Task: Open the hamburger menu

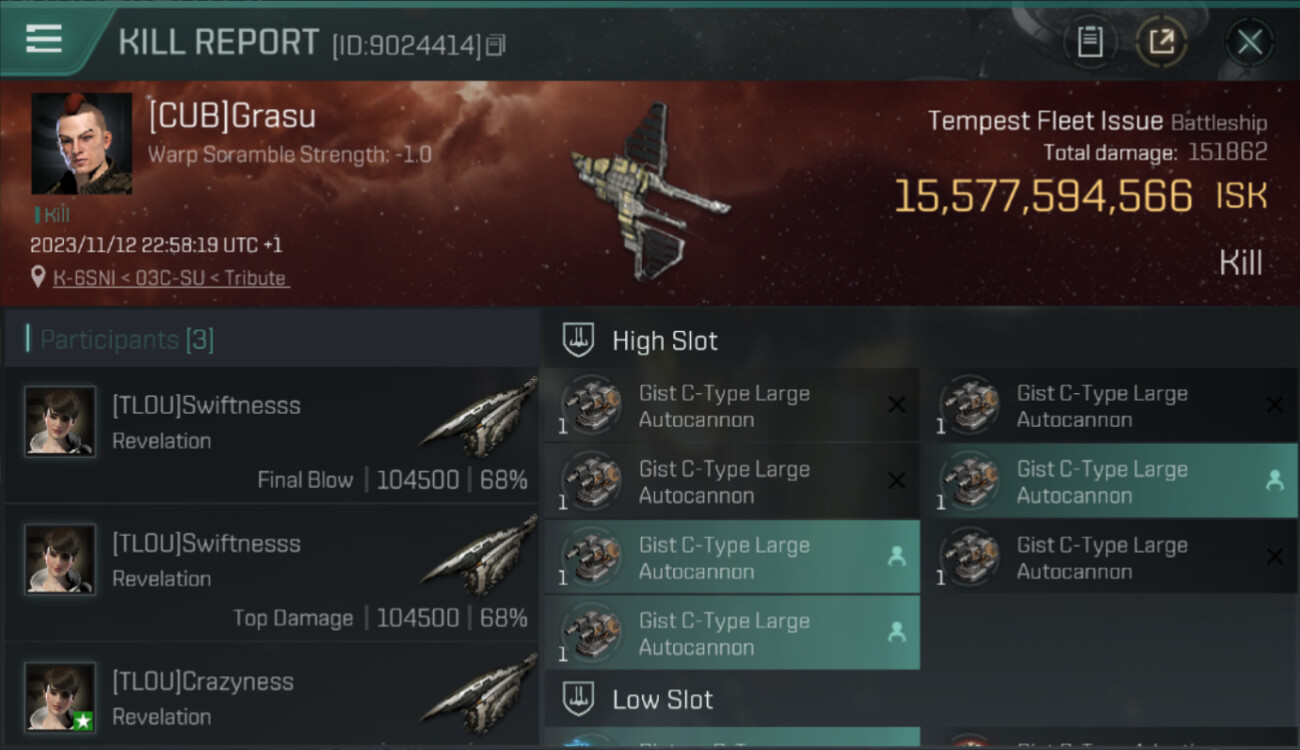Action: tap(43, 40)
